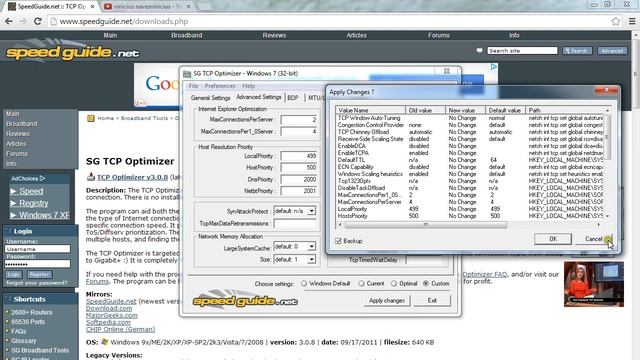Click the Exit button in TCP Optimizer
Screen dimensions: 640x360
point(432,300)
